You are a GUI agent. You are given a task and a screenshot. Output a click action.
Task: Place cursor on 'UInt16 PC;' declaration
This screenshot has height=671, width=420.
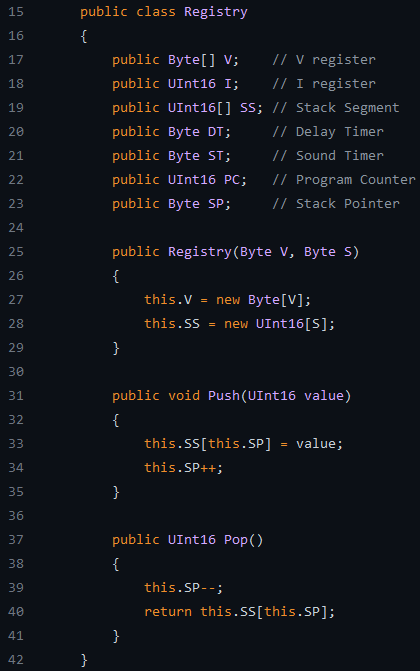click(x=208, y=180)
